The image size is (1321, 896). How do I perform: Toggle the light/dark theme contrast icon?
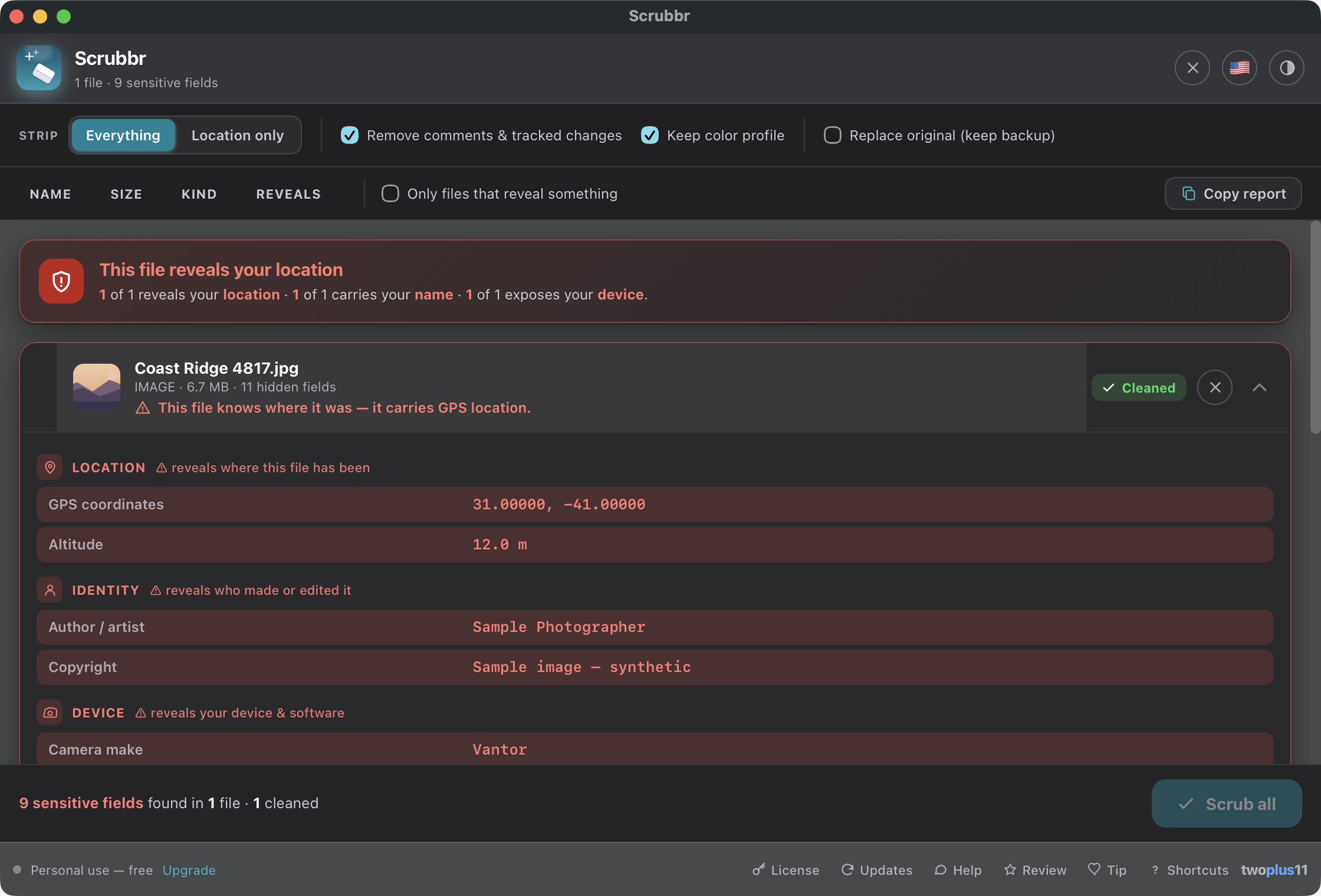coord(1286,68)
